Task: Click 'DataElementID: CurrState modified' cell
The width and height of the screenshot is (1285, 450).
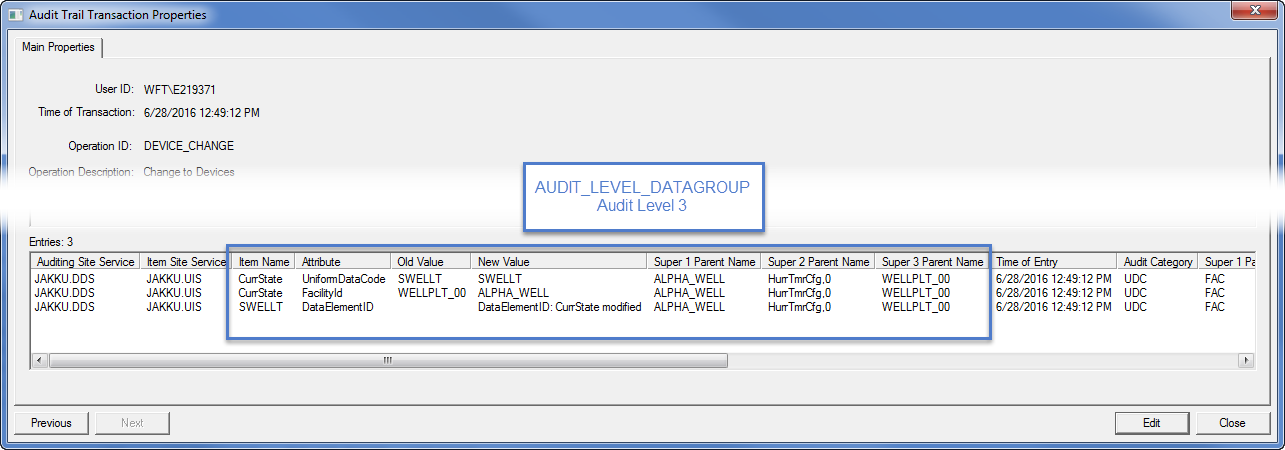Action: [559, 307]
